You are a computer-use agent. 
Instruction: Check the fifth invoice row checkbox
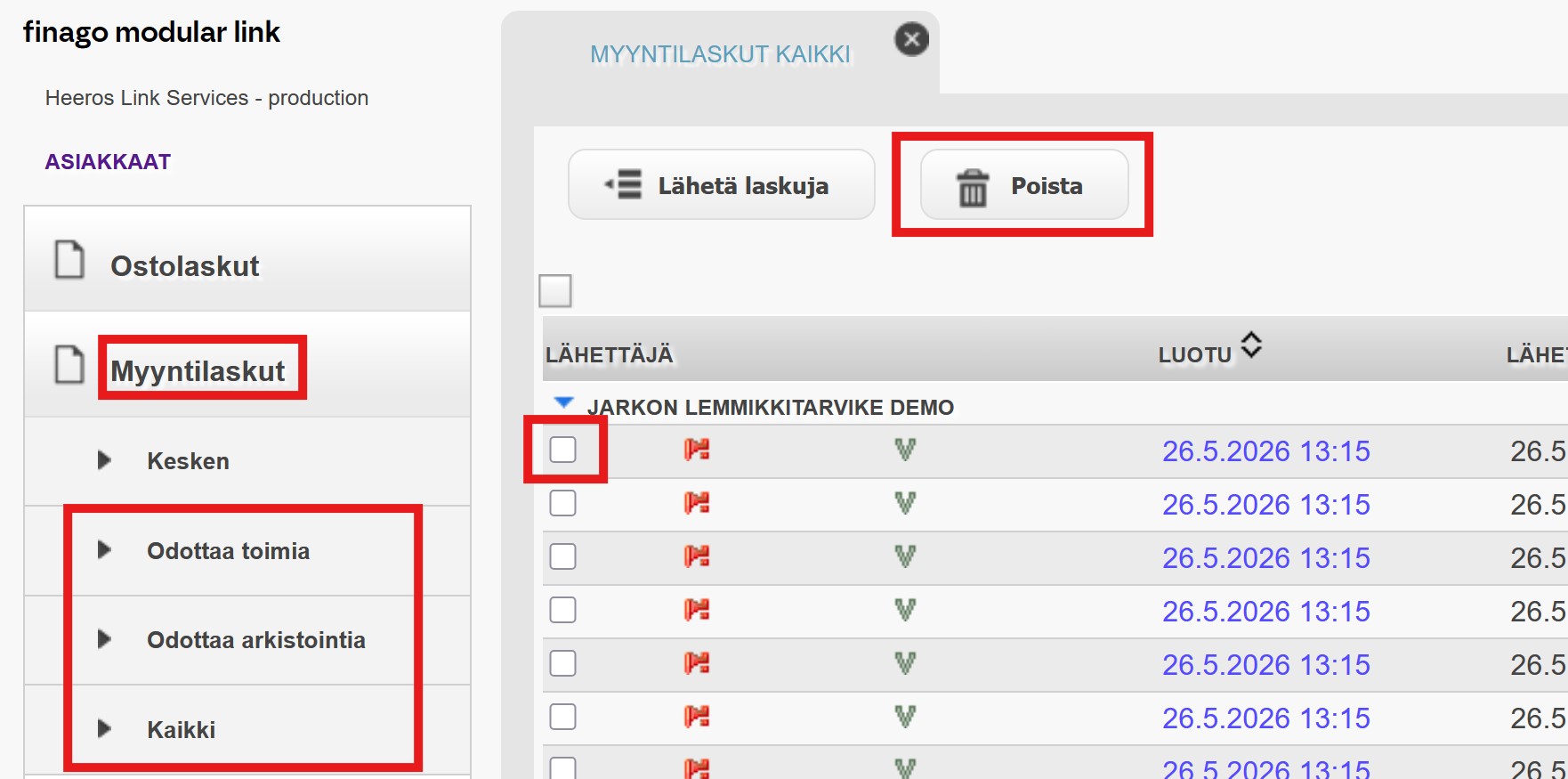pos(563,663)
